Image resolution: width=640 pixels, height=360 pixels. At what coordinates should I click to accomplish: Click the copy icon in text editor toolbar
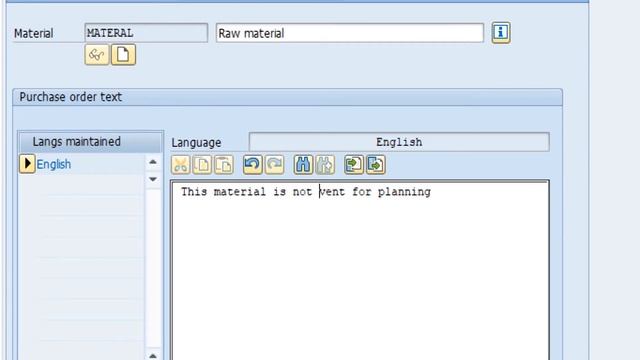point(202,165)
